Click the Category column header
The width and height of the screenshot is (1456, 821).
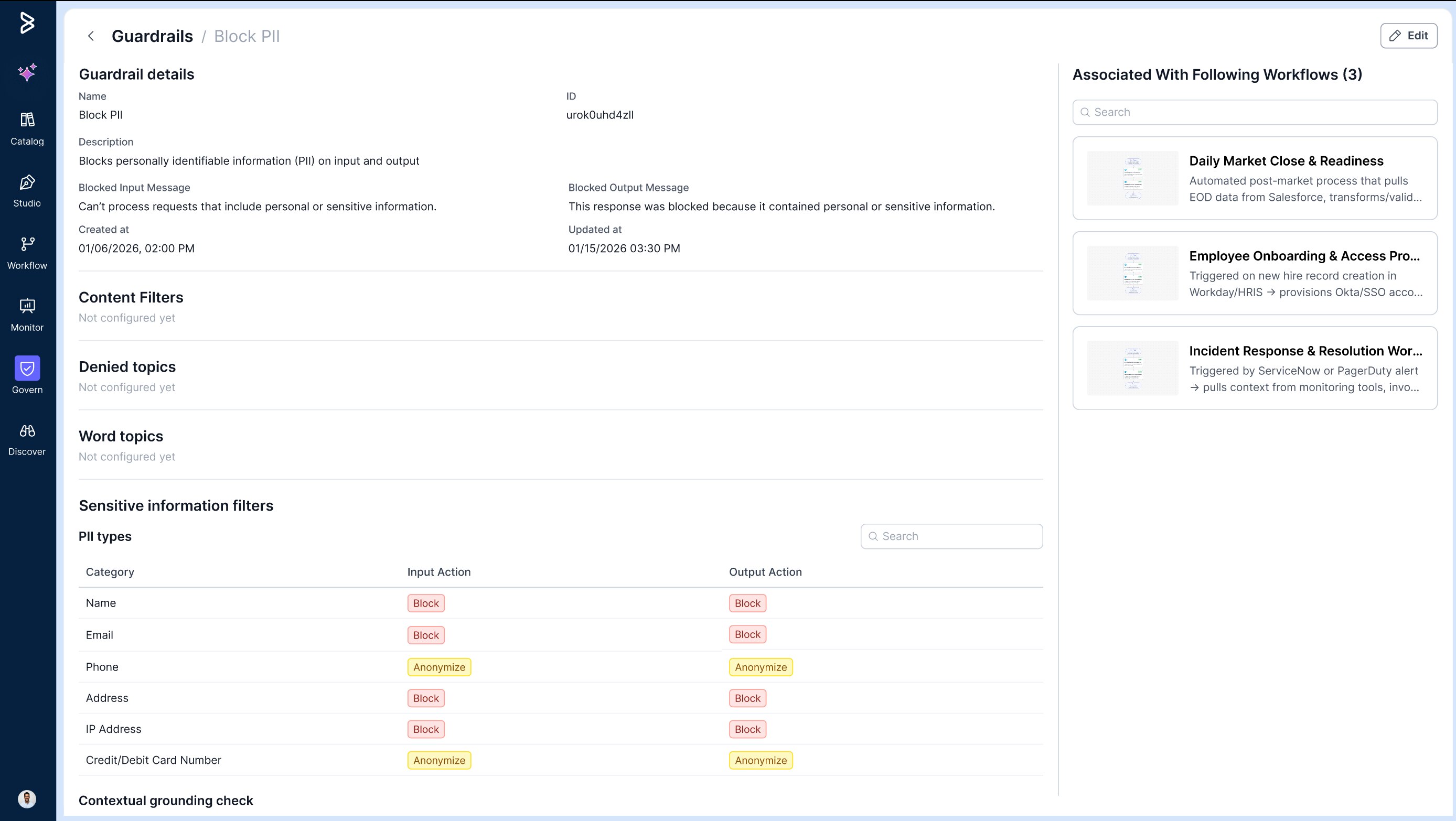(110, 572)
